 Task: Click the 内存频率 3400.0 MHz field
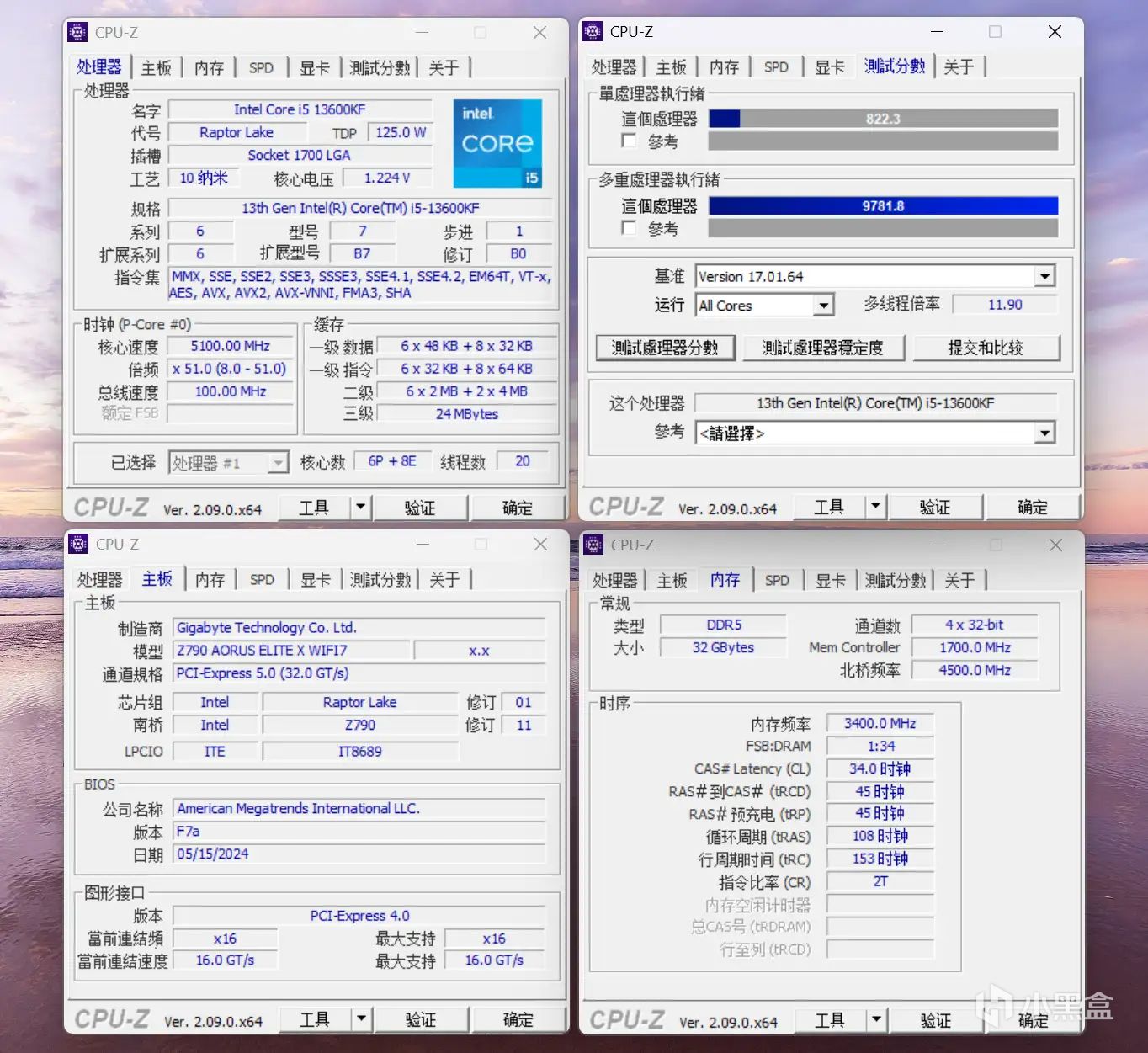(x=880, y=723)
